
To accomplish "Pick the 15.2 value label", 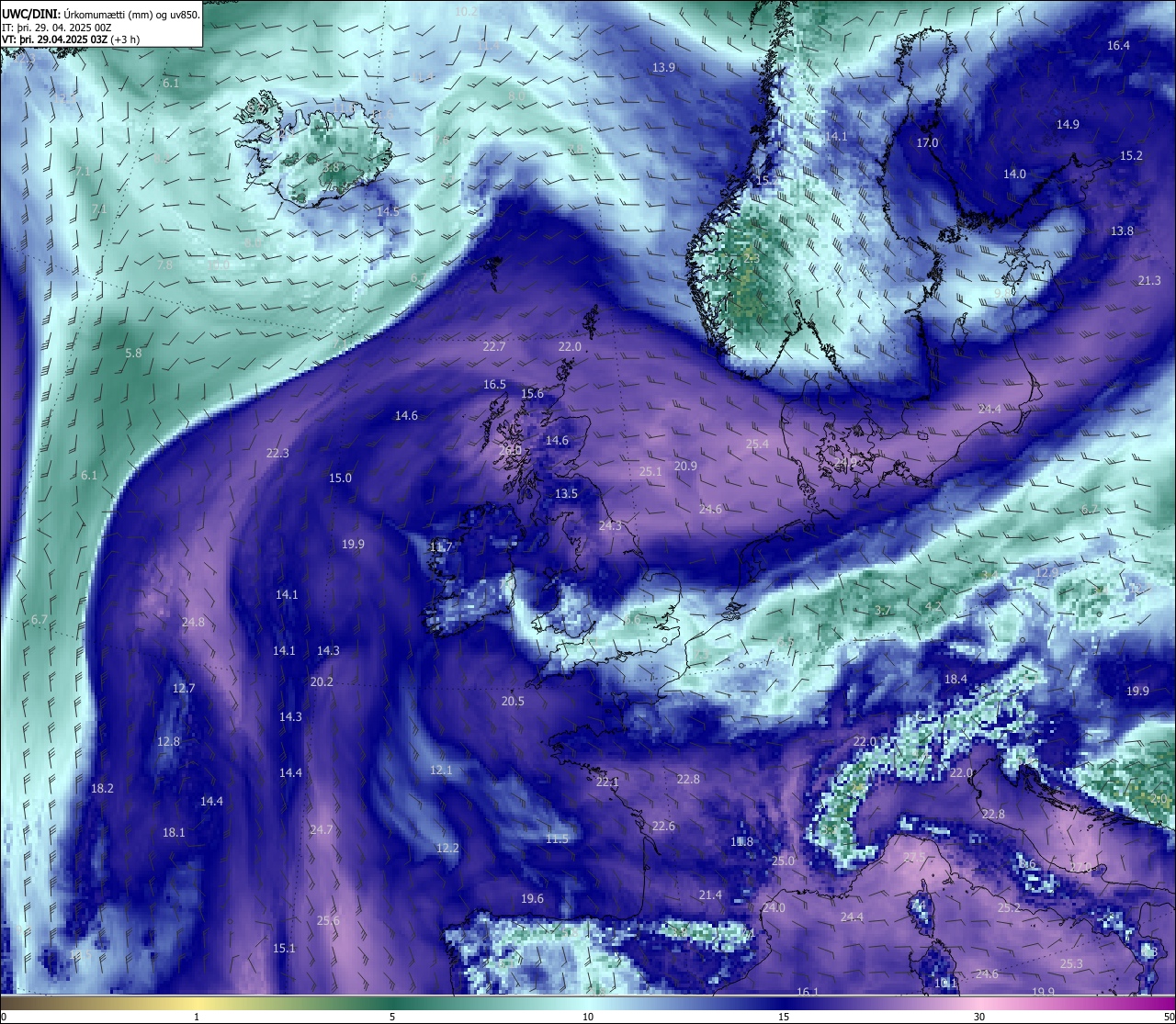I will tap(1131, 155).
